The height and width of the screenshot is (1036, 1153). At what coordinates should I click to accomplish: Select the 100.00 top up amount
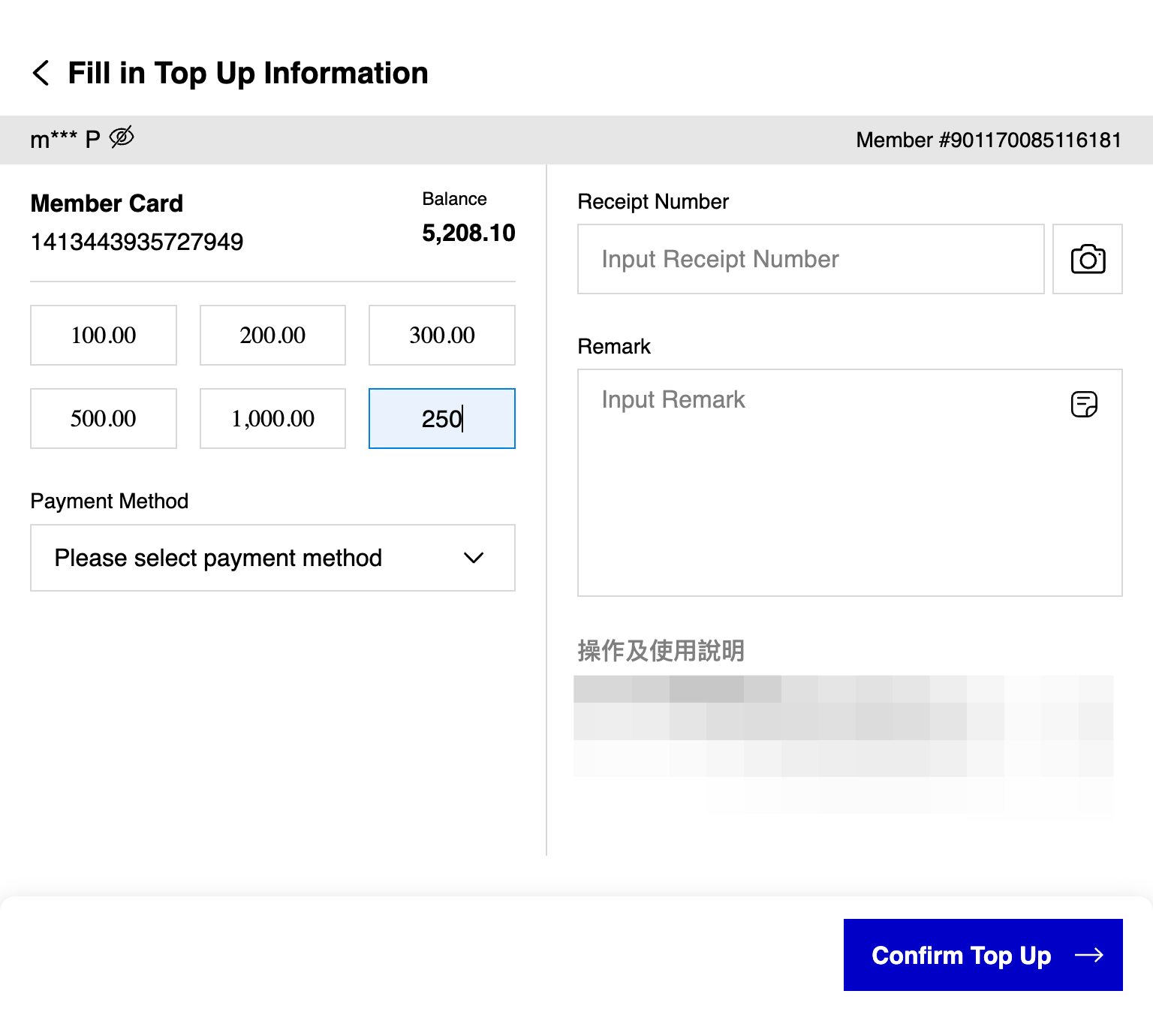[104, 335]
